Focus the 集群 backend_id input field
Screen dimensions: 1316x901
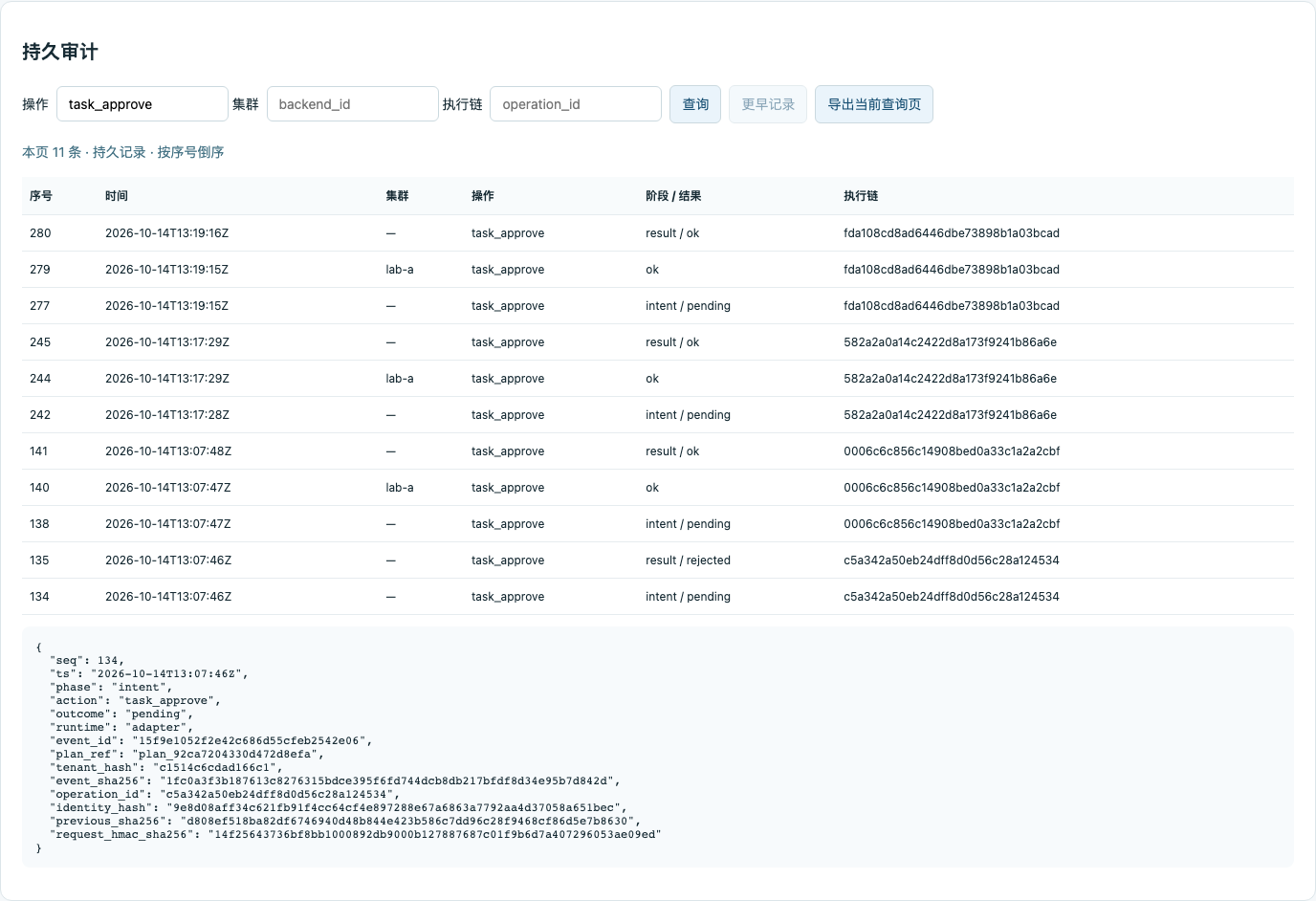tap(353, 104)
